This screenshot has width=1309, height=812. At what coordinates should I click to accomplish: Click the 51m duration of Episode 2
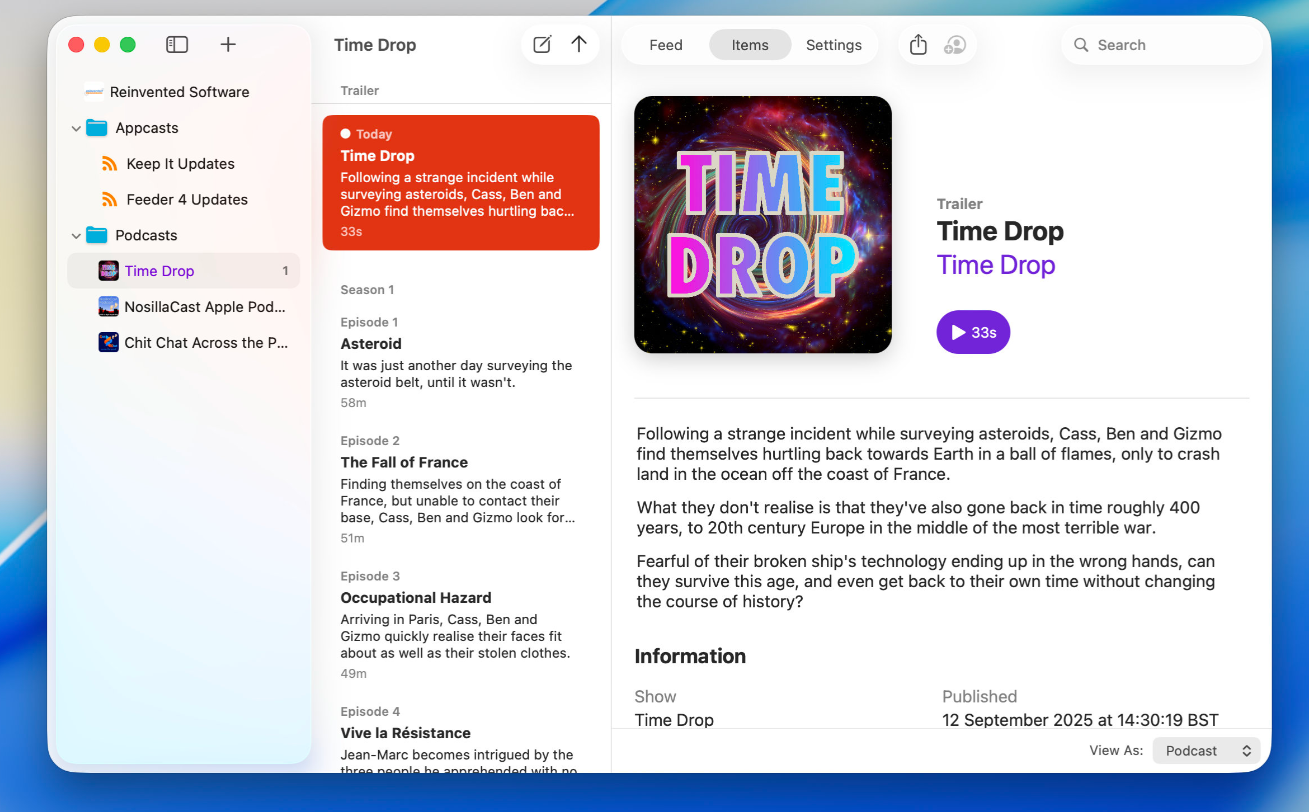pyautogui.click(x=352, y=538)
